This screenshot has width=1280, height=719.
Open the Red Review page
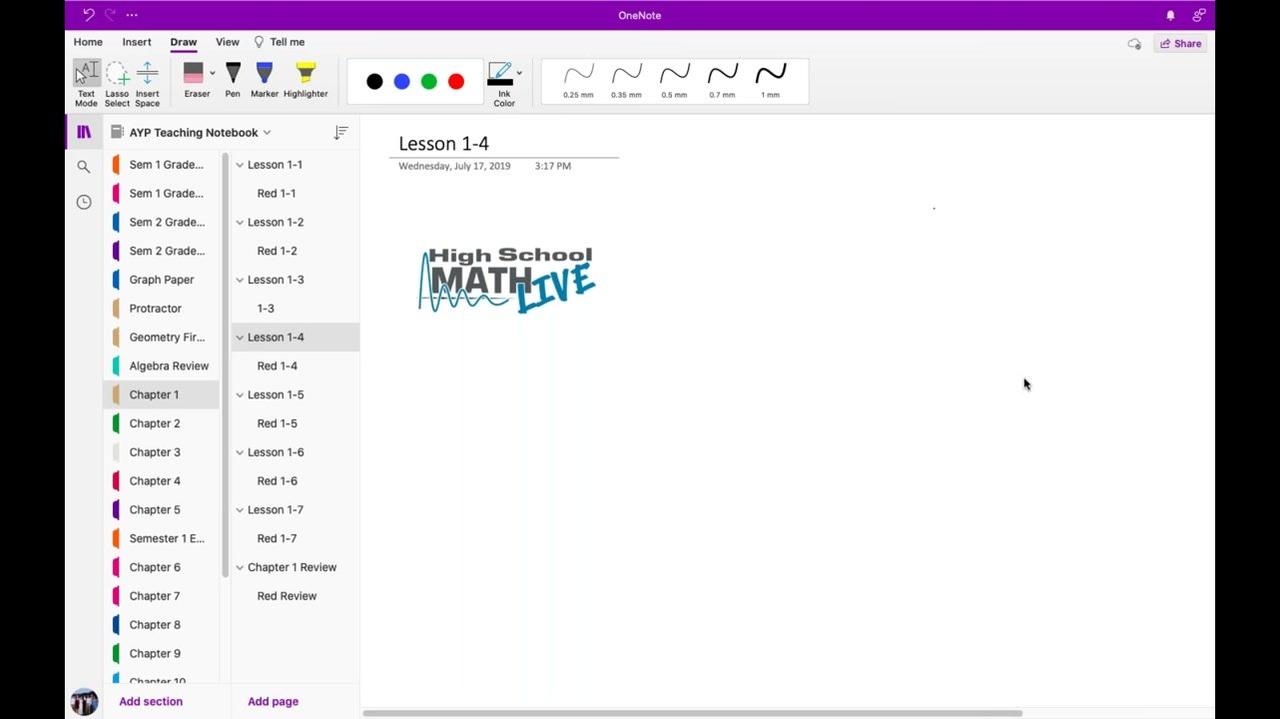pos(295,596)
